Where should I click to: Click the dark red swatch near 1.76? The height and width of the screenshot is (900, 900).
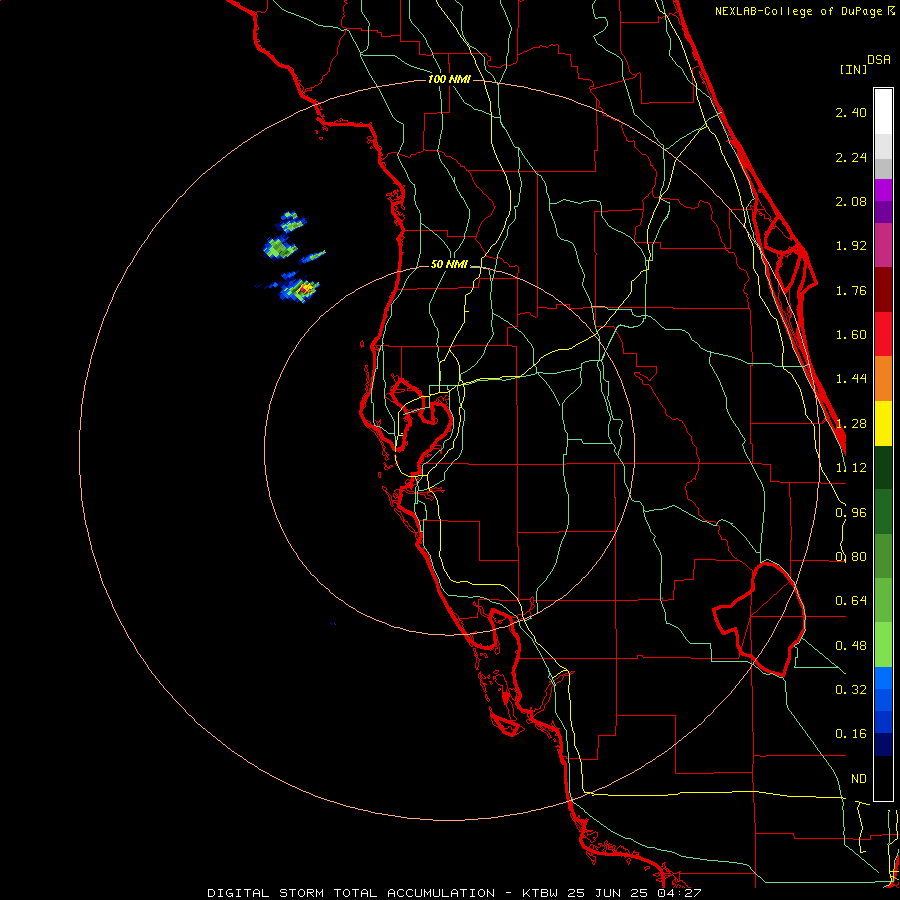point(883,290)
